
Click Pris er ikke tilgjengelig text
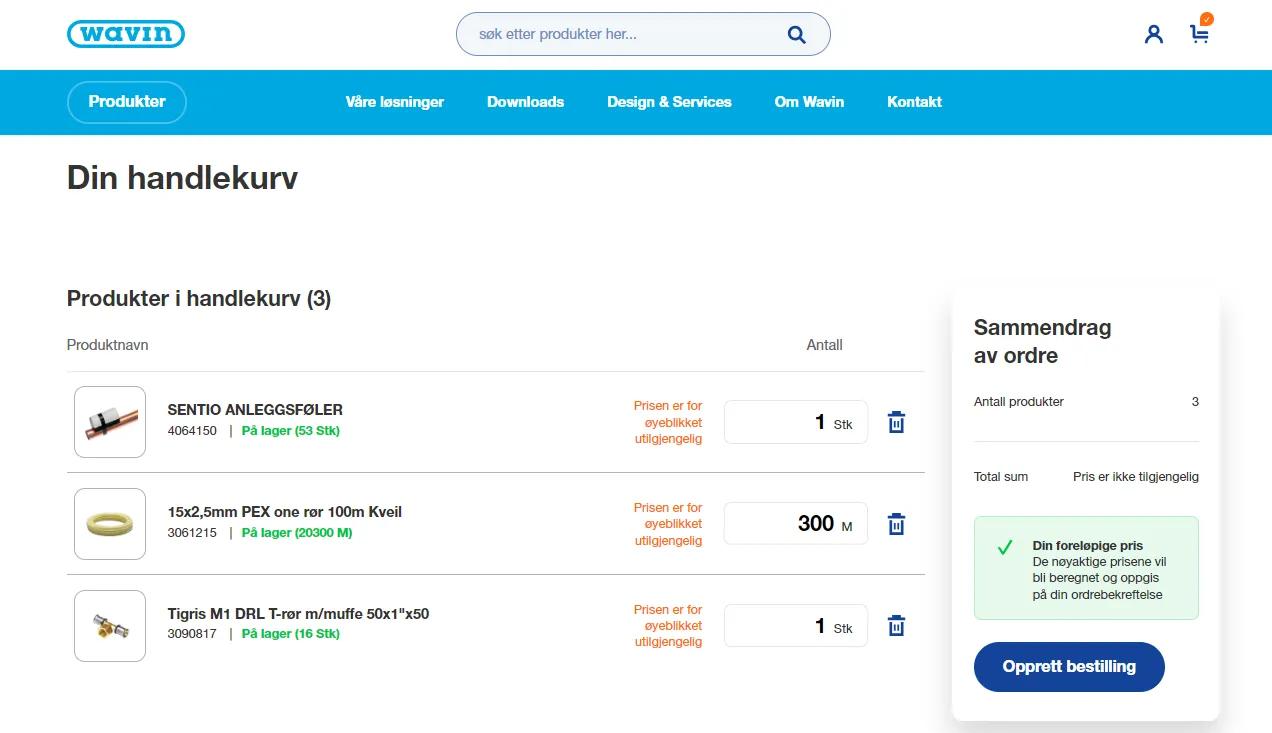coord(1136,477)
